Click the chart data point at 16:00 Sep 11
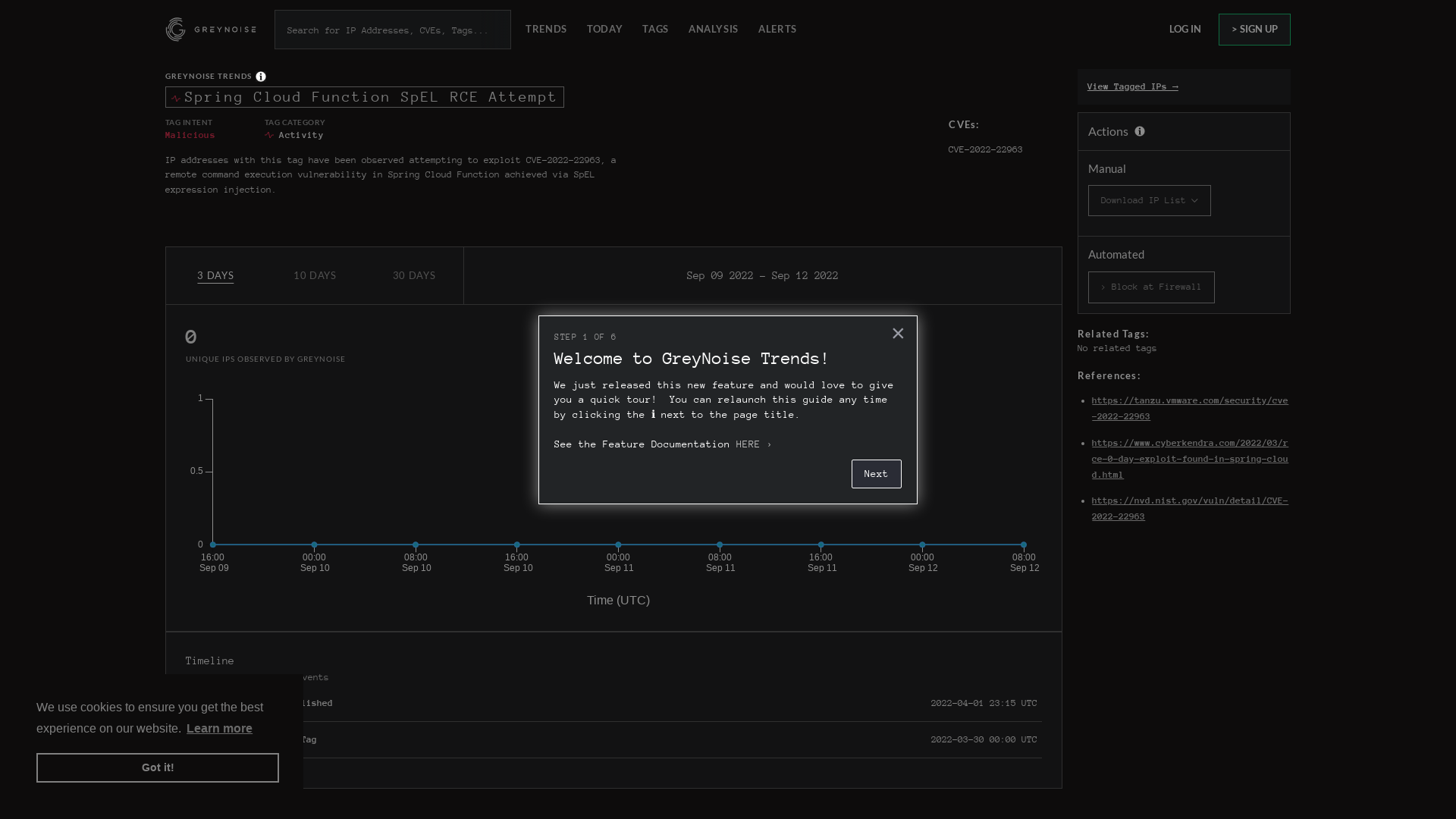1456x819 pixels. (x=821, y=544)
